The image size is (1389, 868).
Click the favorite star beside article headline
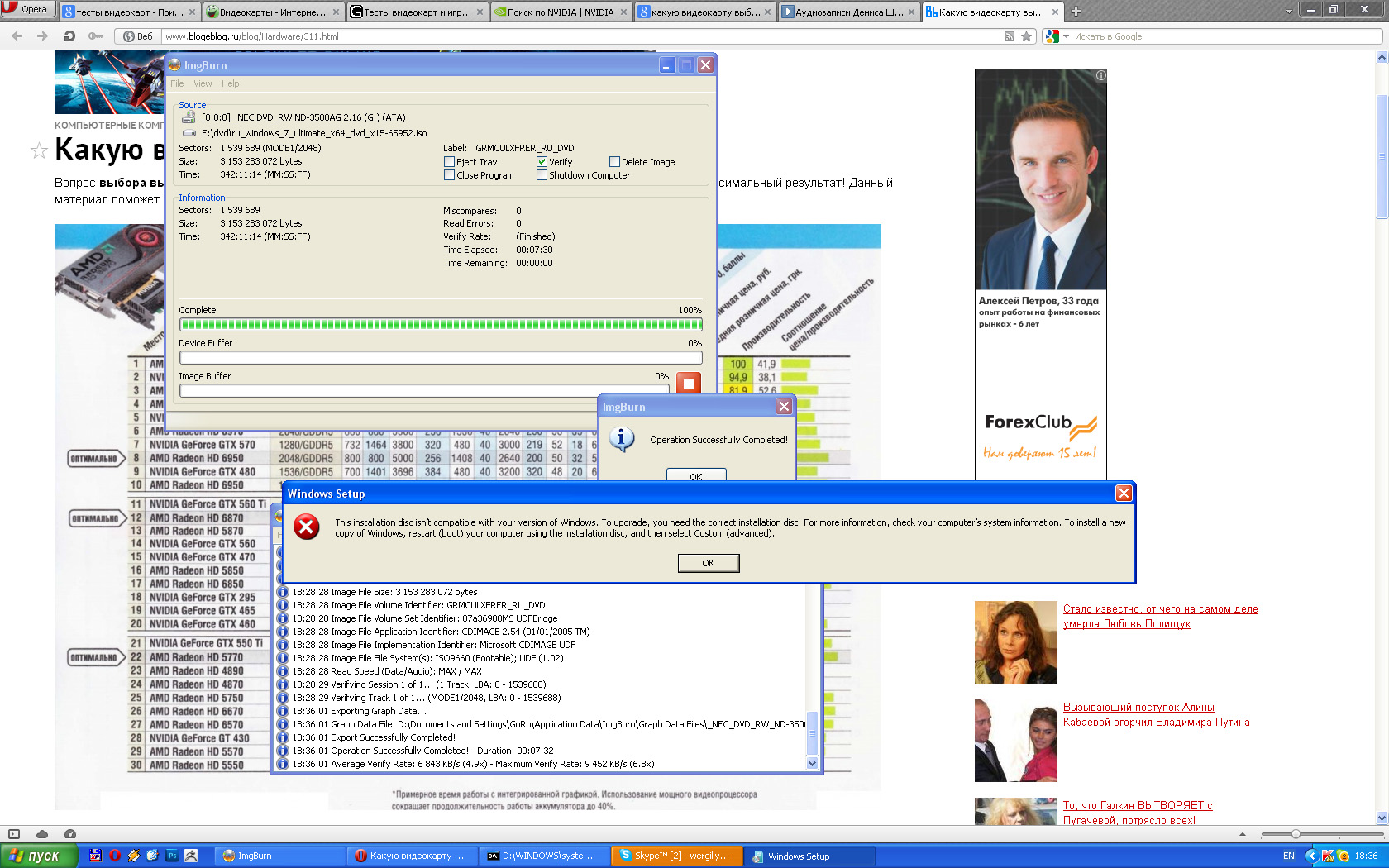pos(39,150)
